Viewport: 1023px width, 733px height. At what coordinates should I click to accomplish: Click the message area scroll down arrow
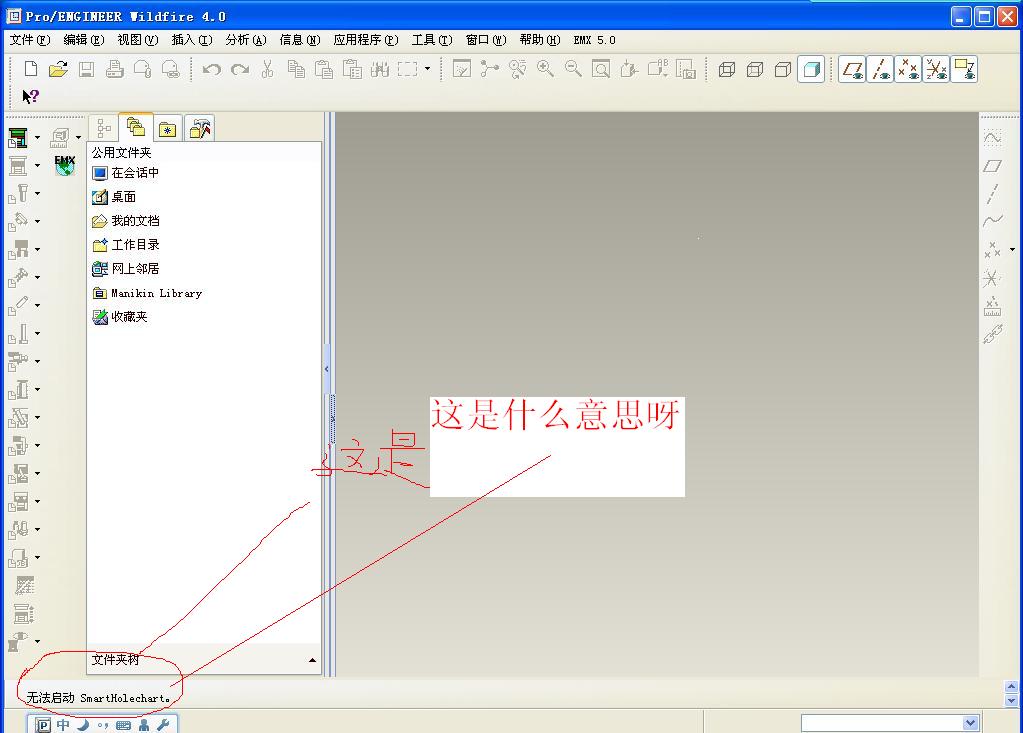[x=1011, y=700]
